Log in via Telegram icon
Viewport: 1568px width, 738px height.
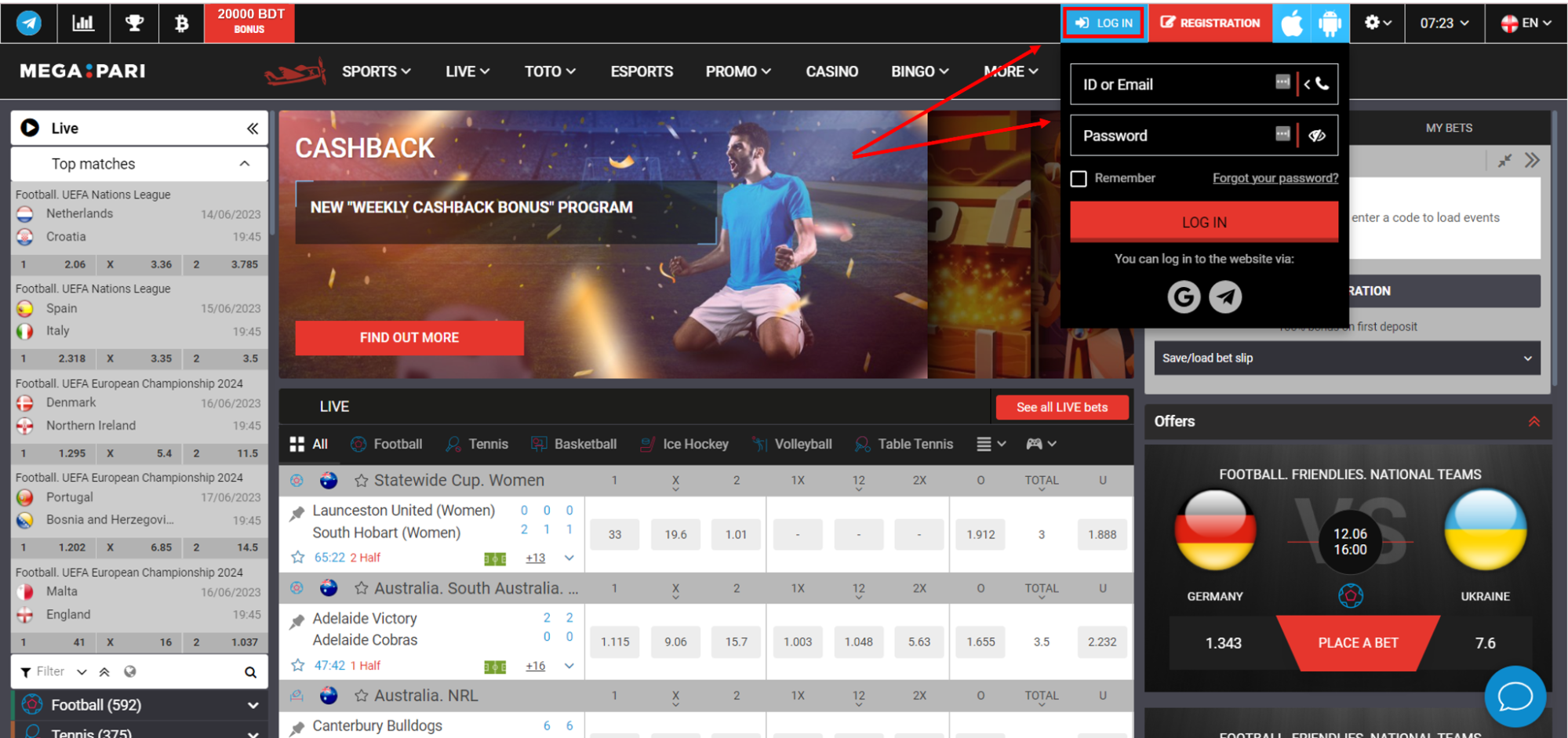1225,296
